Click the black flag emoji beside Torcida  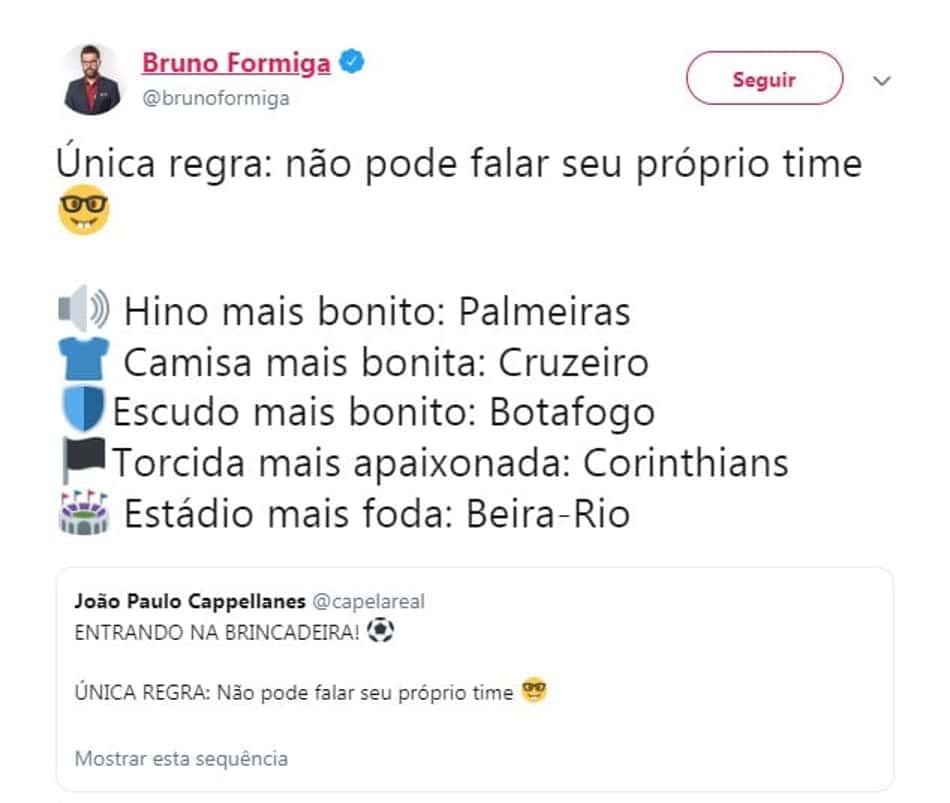(x=84, y=459)
